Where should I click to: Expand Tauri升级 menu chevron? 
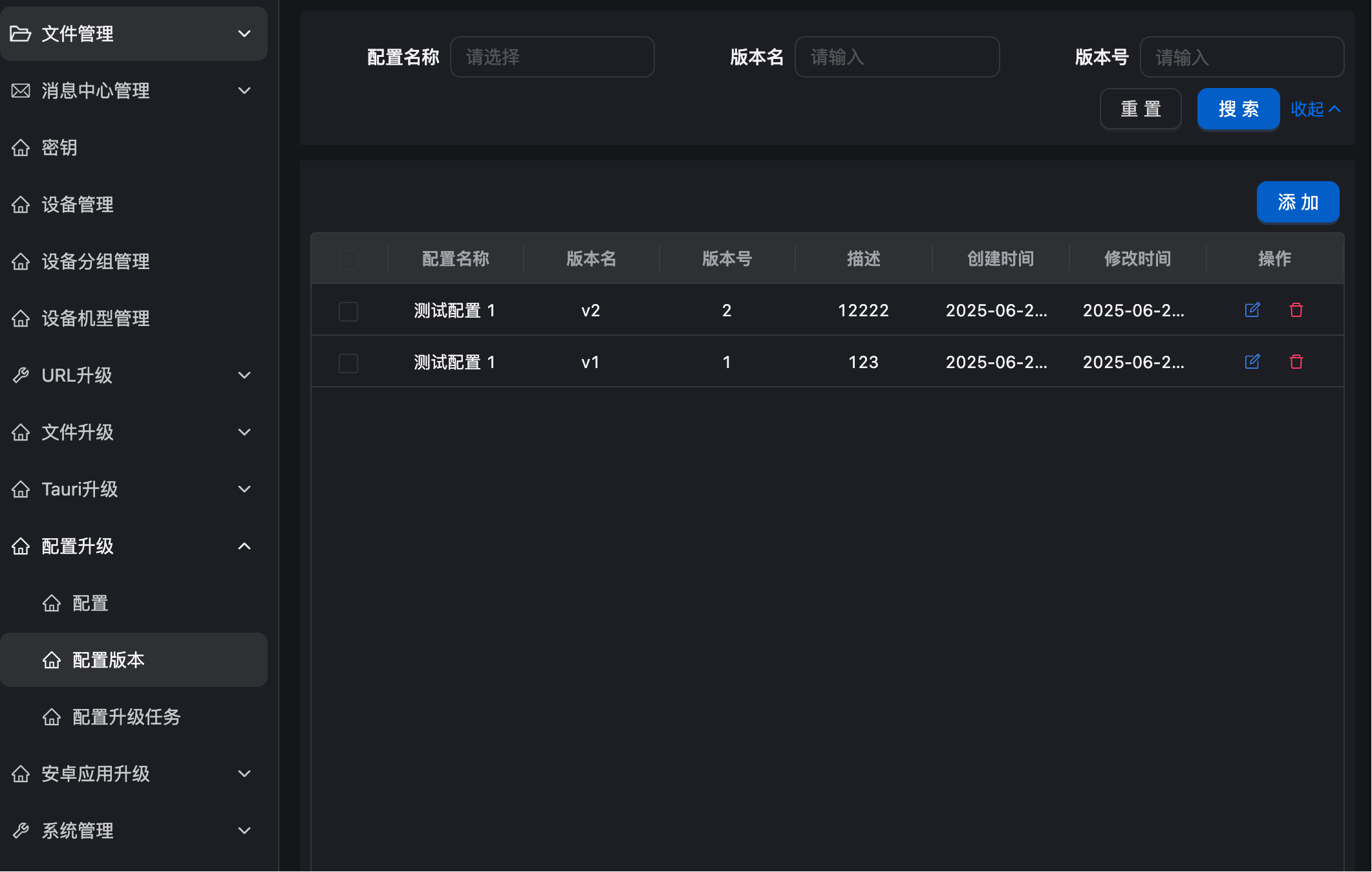pyautogui.click(x=244, y=489)
